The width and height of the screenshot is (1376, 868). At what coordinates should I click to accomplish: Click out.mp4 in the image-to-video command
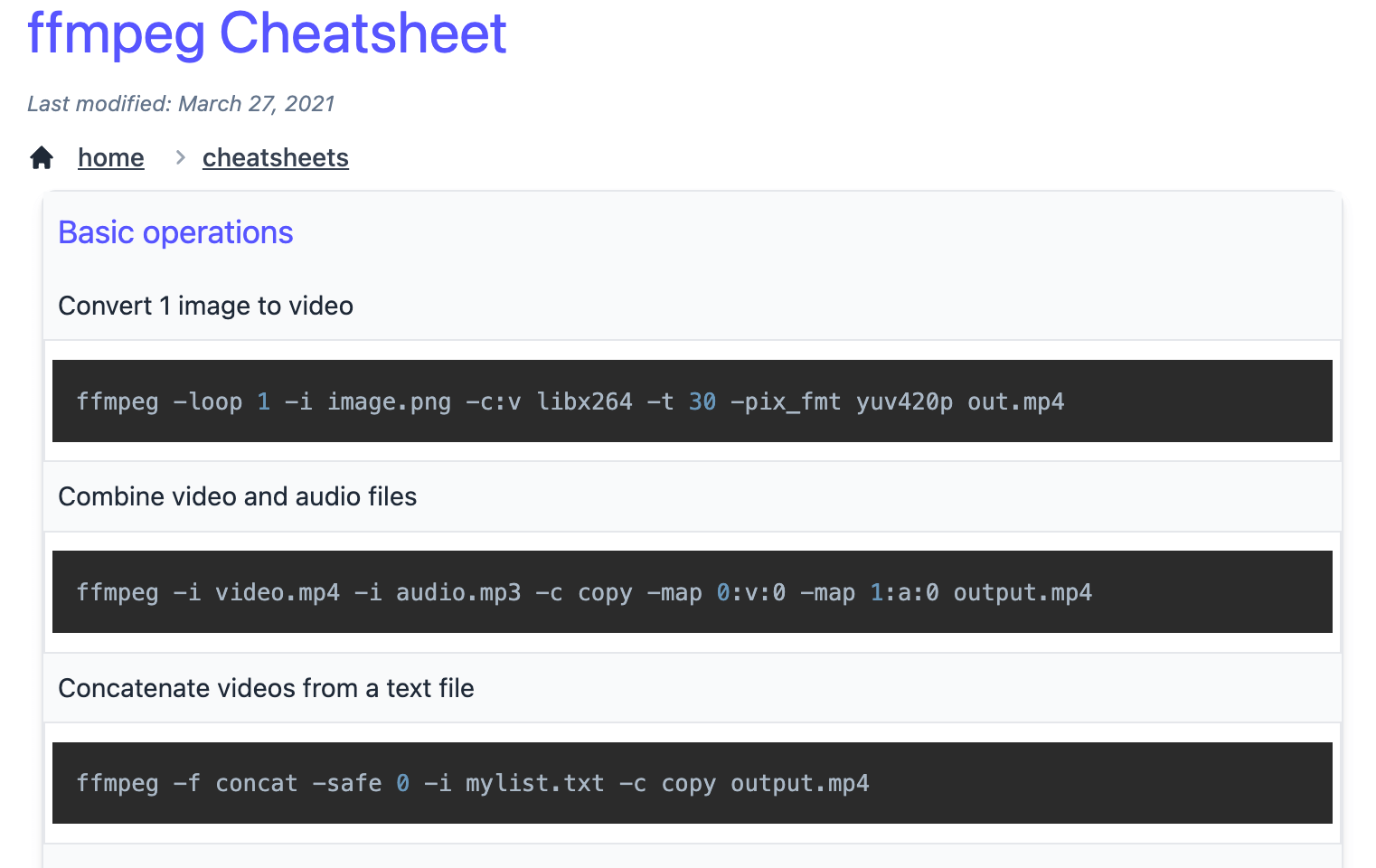pyautogui.click(x=1016, y=401)
